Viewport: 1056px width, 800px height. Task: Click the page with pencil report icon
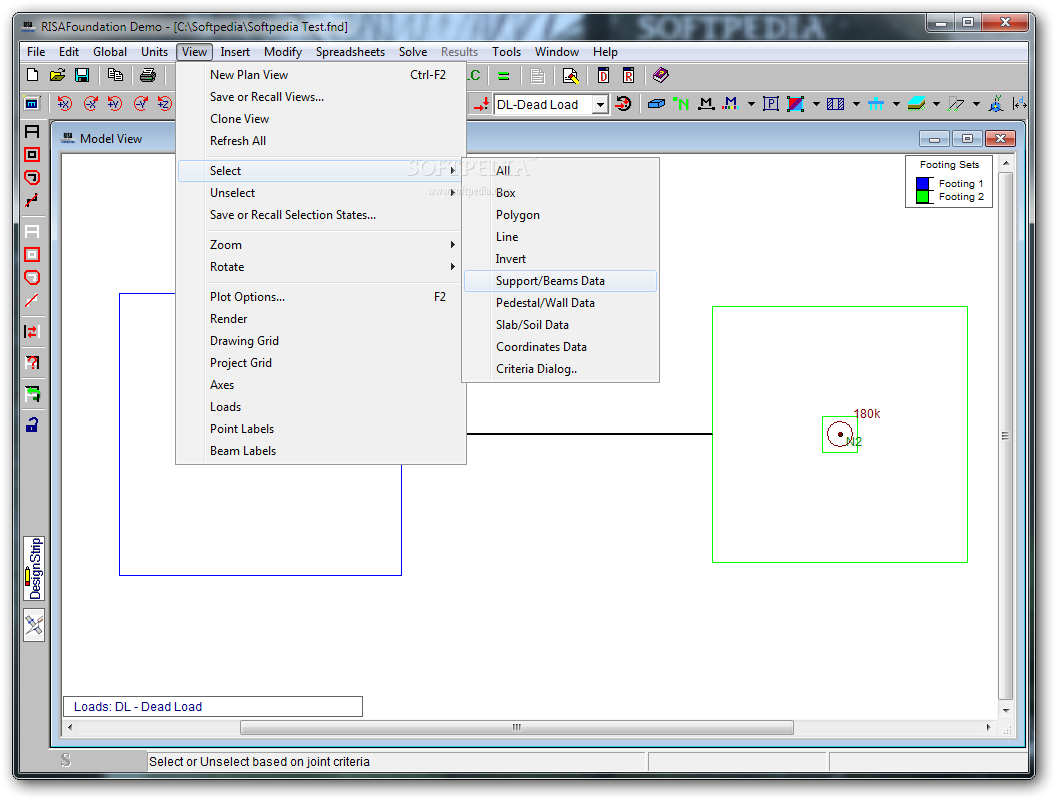(x=570, y=76)
